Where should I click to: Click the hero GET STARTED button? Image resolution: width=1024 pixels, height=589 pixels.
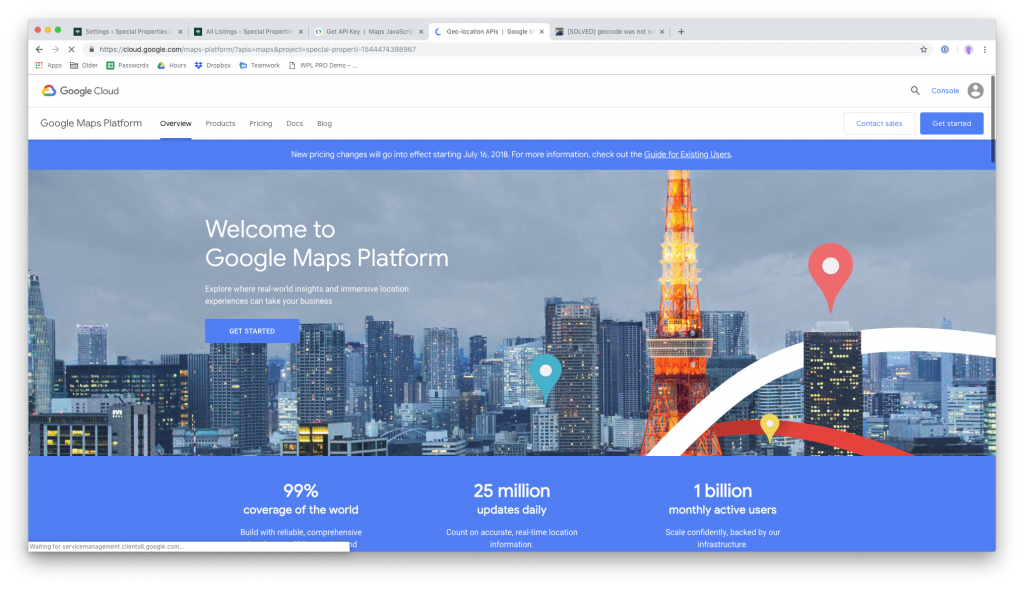[252, 331]
